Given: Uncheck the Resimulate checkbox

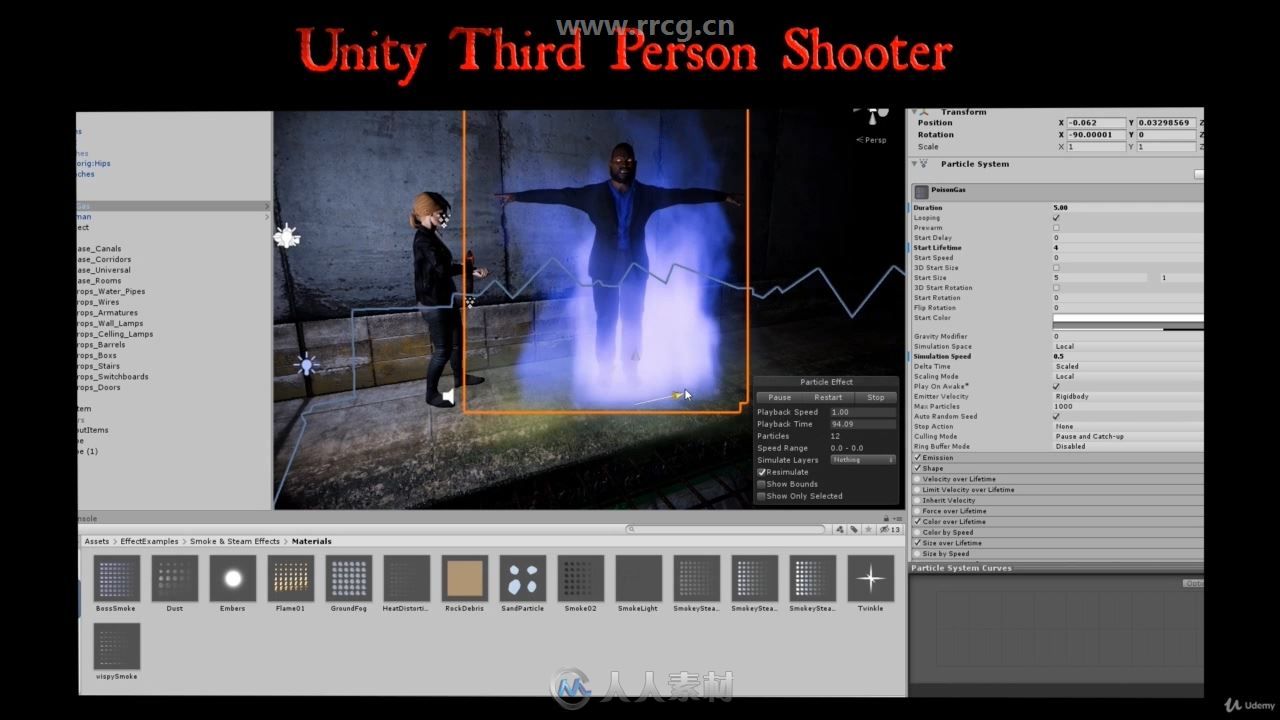Looking at the screenshot, I should 761,472.
